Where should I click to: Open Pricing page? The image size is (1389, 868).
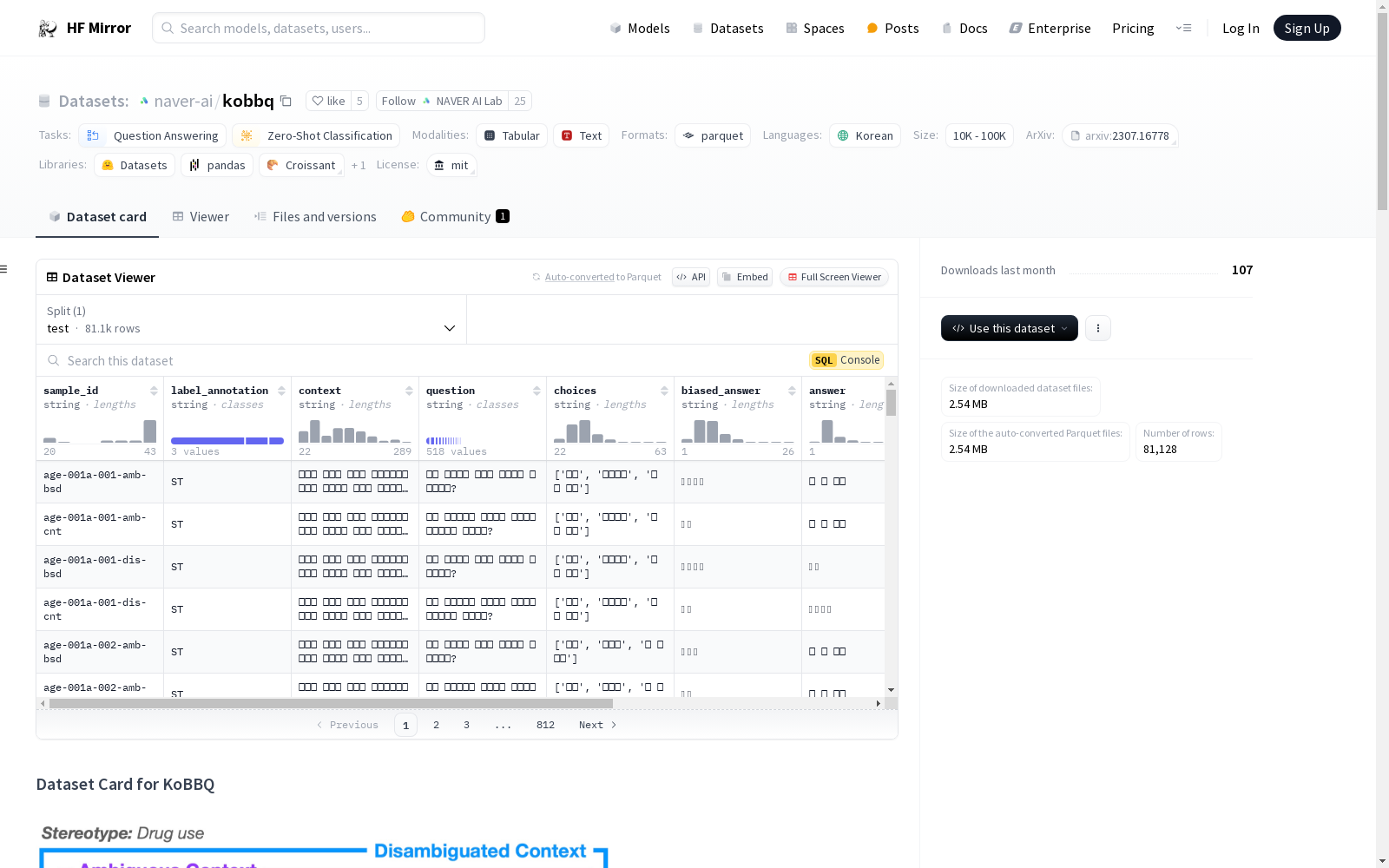pyautogui.click(x=1133, y=28)
